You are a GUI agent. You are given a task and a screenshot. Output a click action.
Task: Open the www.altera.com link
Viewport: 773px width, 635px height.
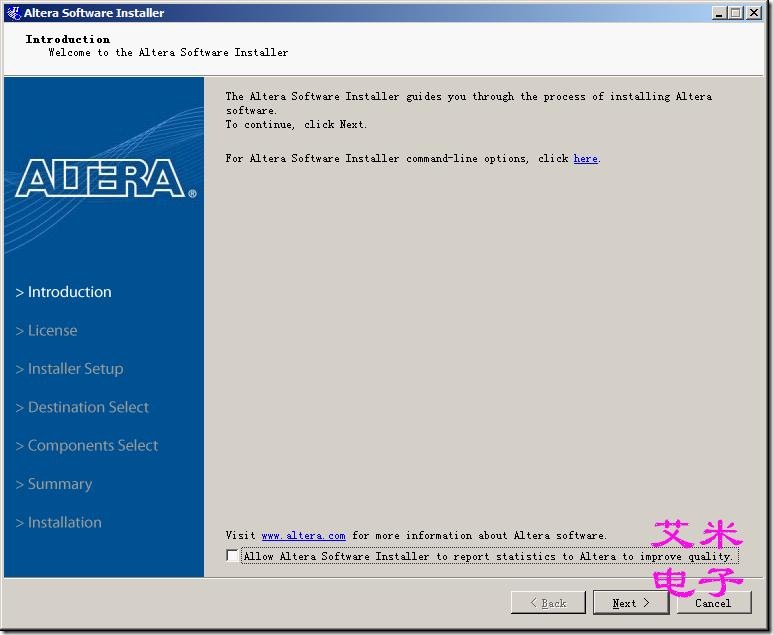pyautogui.click(x=303, y=535)
